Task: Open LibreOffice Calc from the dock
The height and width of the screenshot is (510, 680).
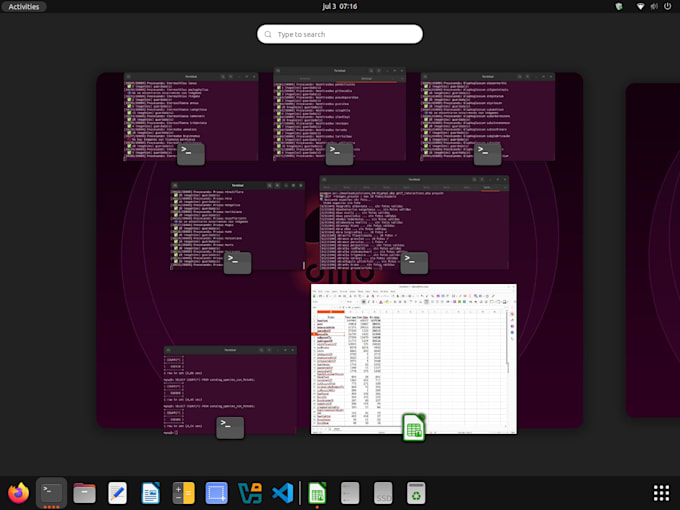Action: 317,493
